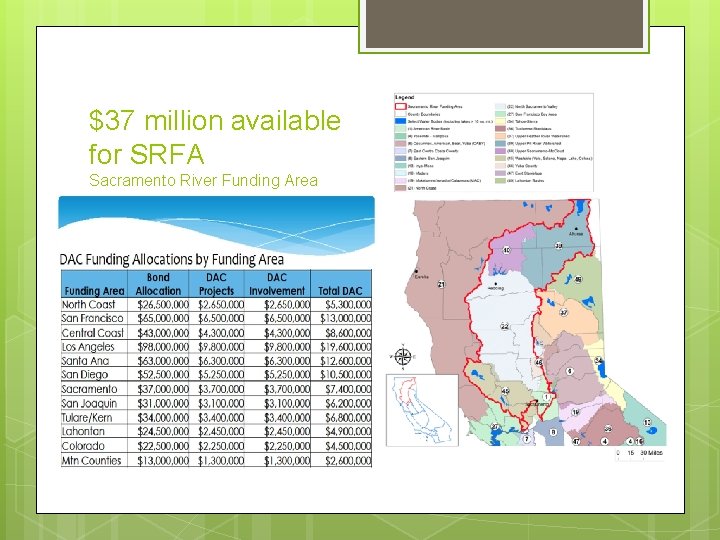The height and width of the screenshot is (540, 720).
Task: Click the "DAC Projects" column header
Action: (x=216, y=284)
